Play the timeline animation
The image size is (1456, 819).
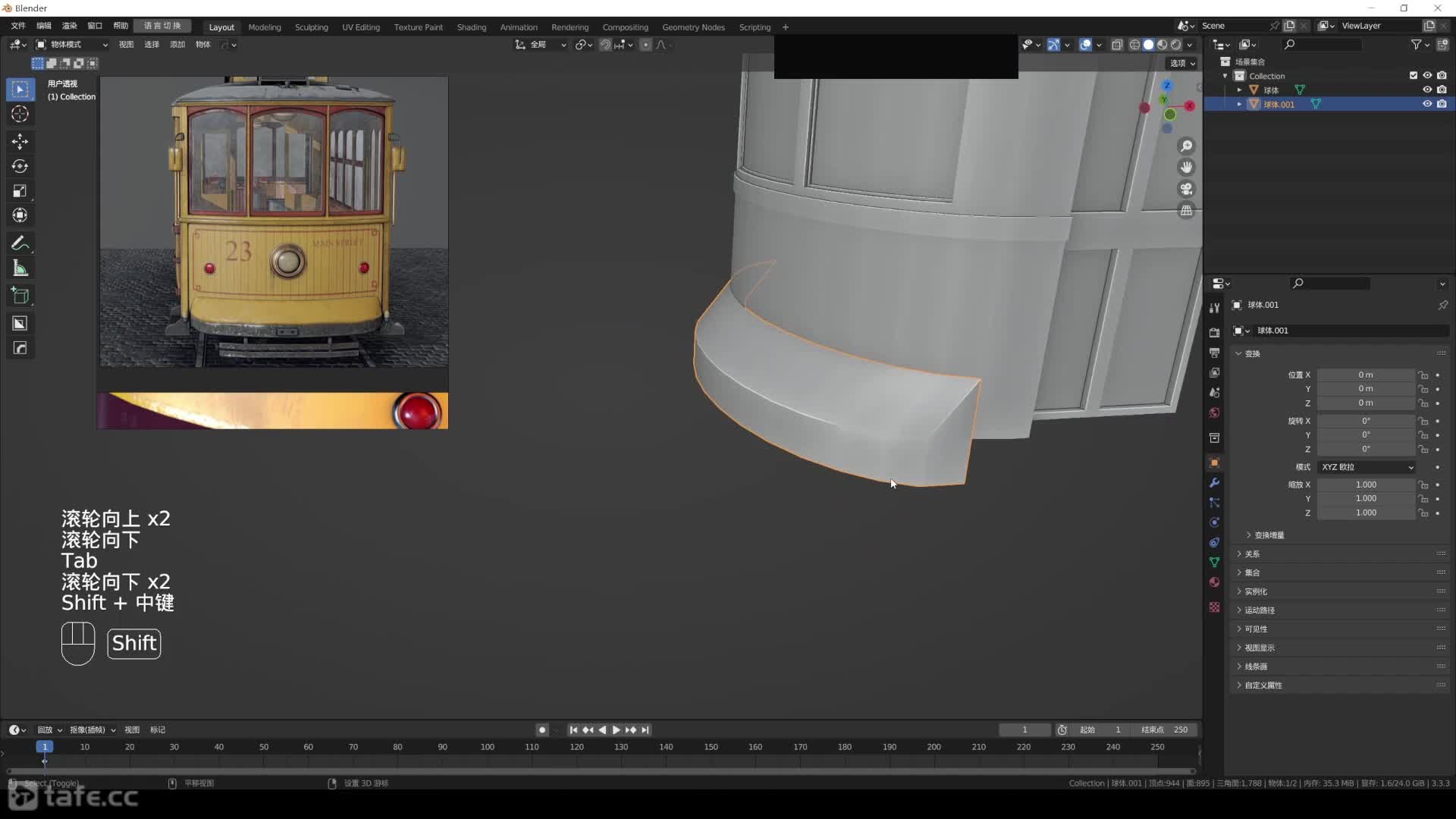pyautogui.click(x=617, y=730)
